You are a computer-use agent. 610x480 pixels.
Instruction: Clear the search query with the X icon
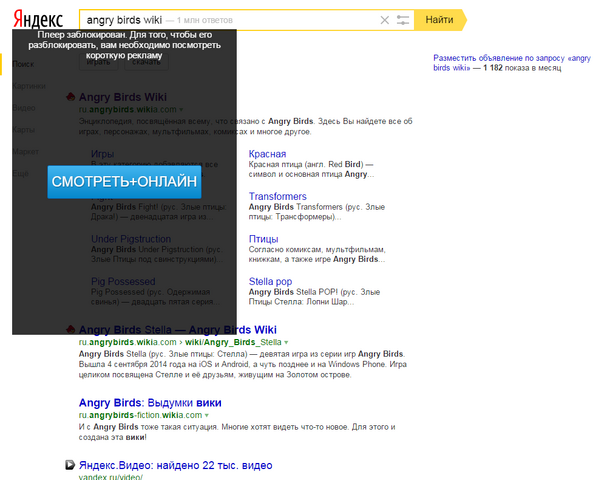(x=384, y=20)
